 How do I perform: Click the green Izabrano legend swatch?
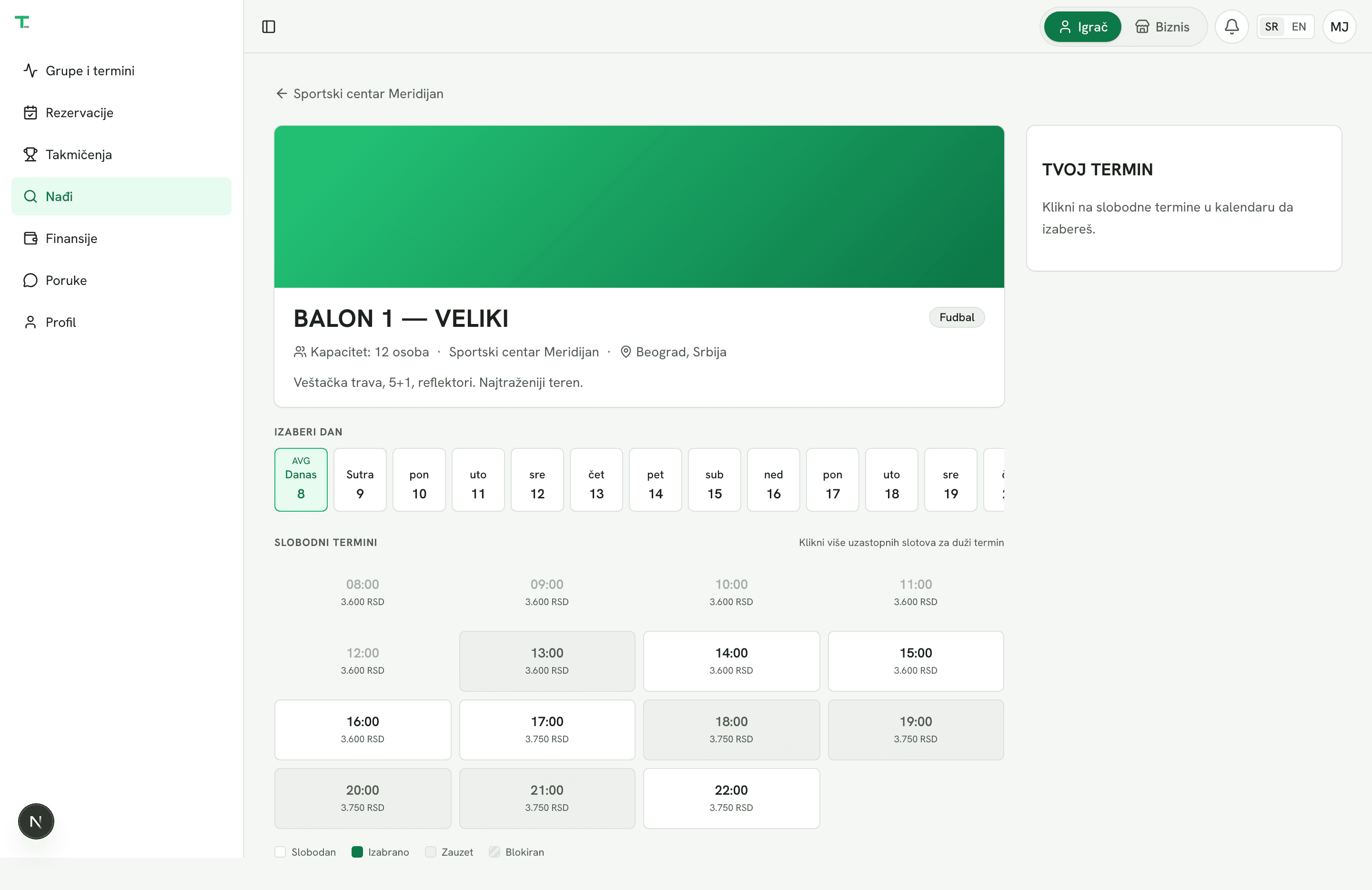coord(357,852)
